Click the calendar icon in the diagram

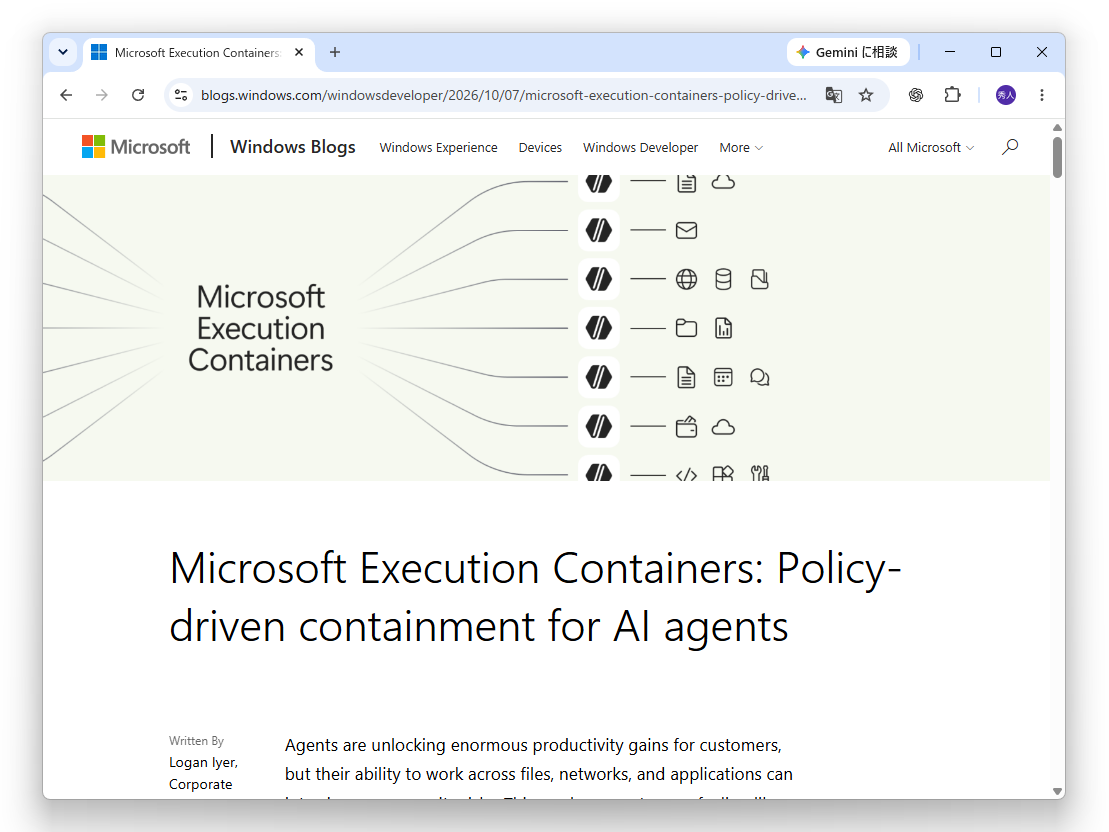click(723, 377)
